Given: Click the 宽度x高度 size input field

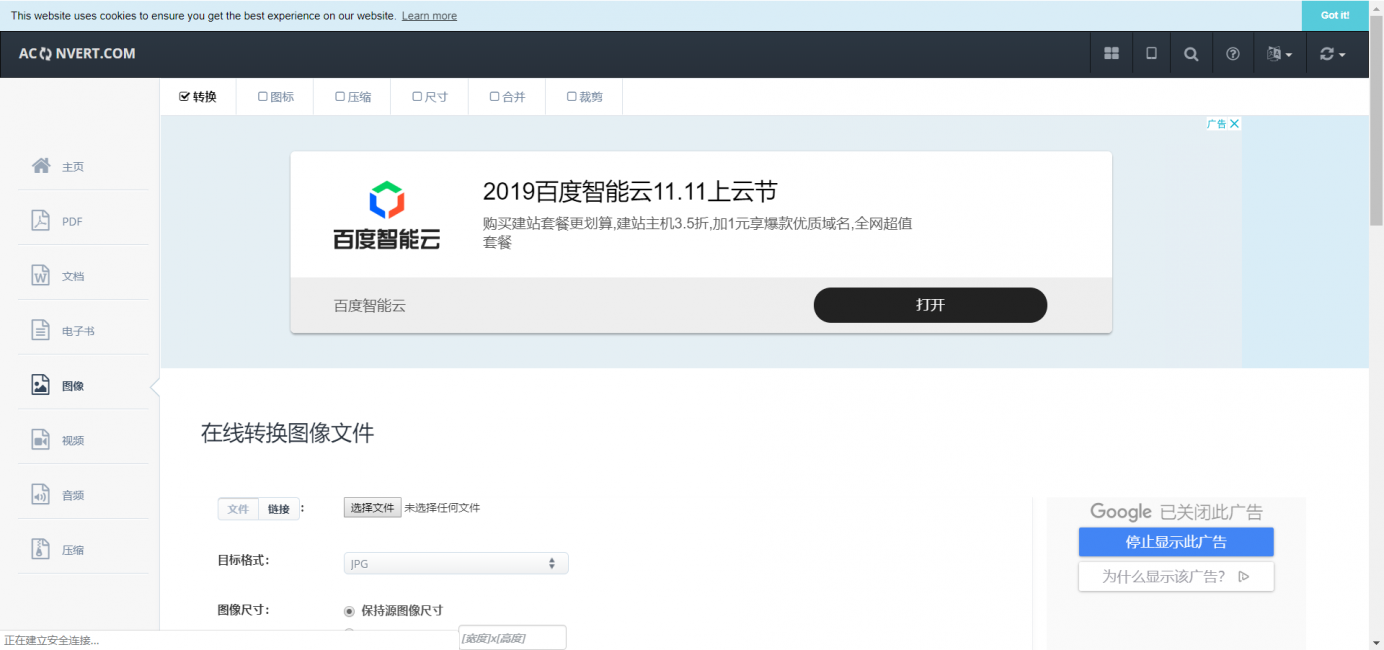Looking at the screenshot, I should [x=512, y=638].
